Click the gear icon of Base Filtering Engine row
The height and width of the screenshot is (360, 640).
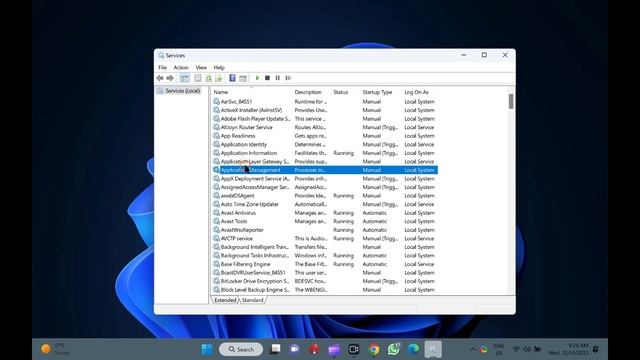point(216,264)
